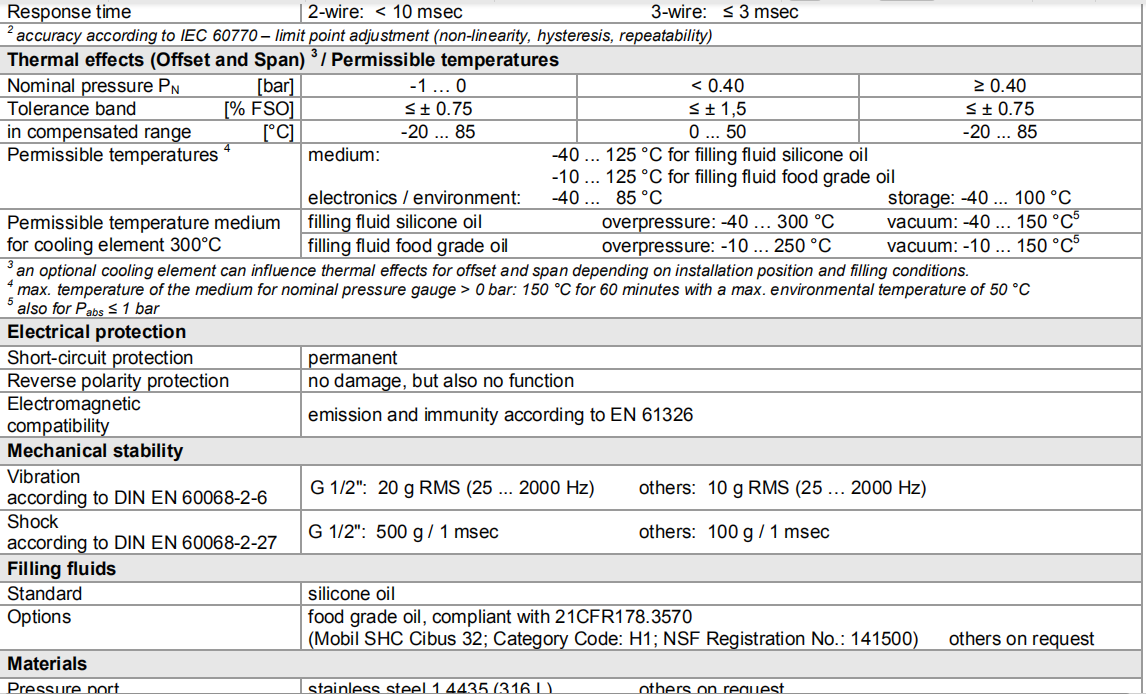Screen dimensions: 1146x694
Task: Click the 'Short-circuit protection' row label
Action: 100,358
